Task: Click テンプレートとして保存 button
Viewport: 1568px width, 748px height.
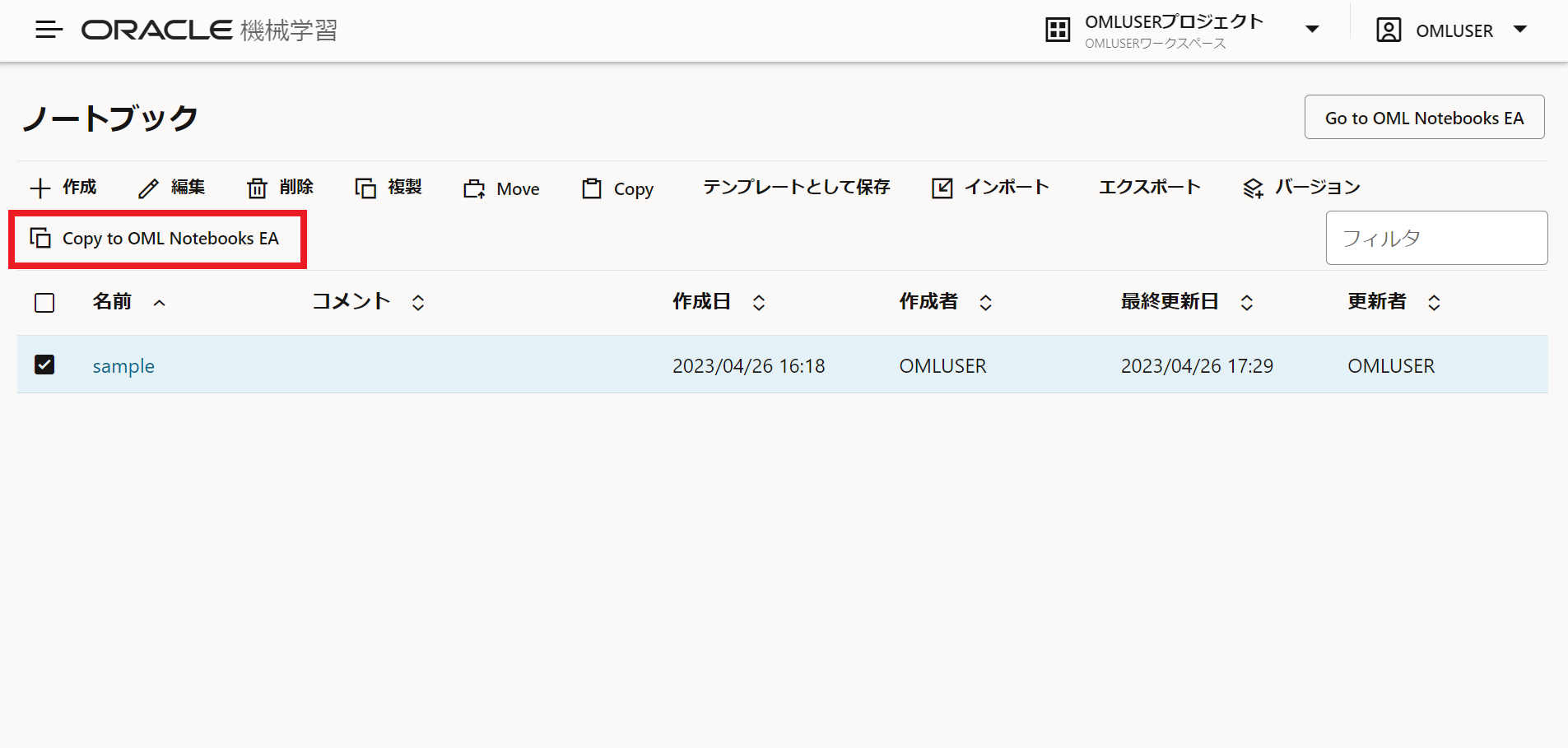Action: [x=796, y=188]
